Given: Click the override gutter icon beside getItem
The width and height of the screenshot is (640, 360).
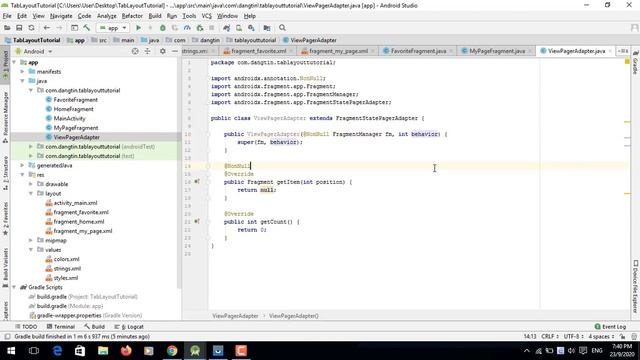Looking at the screenshot, I should [197, 182].
